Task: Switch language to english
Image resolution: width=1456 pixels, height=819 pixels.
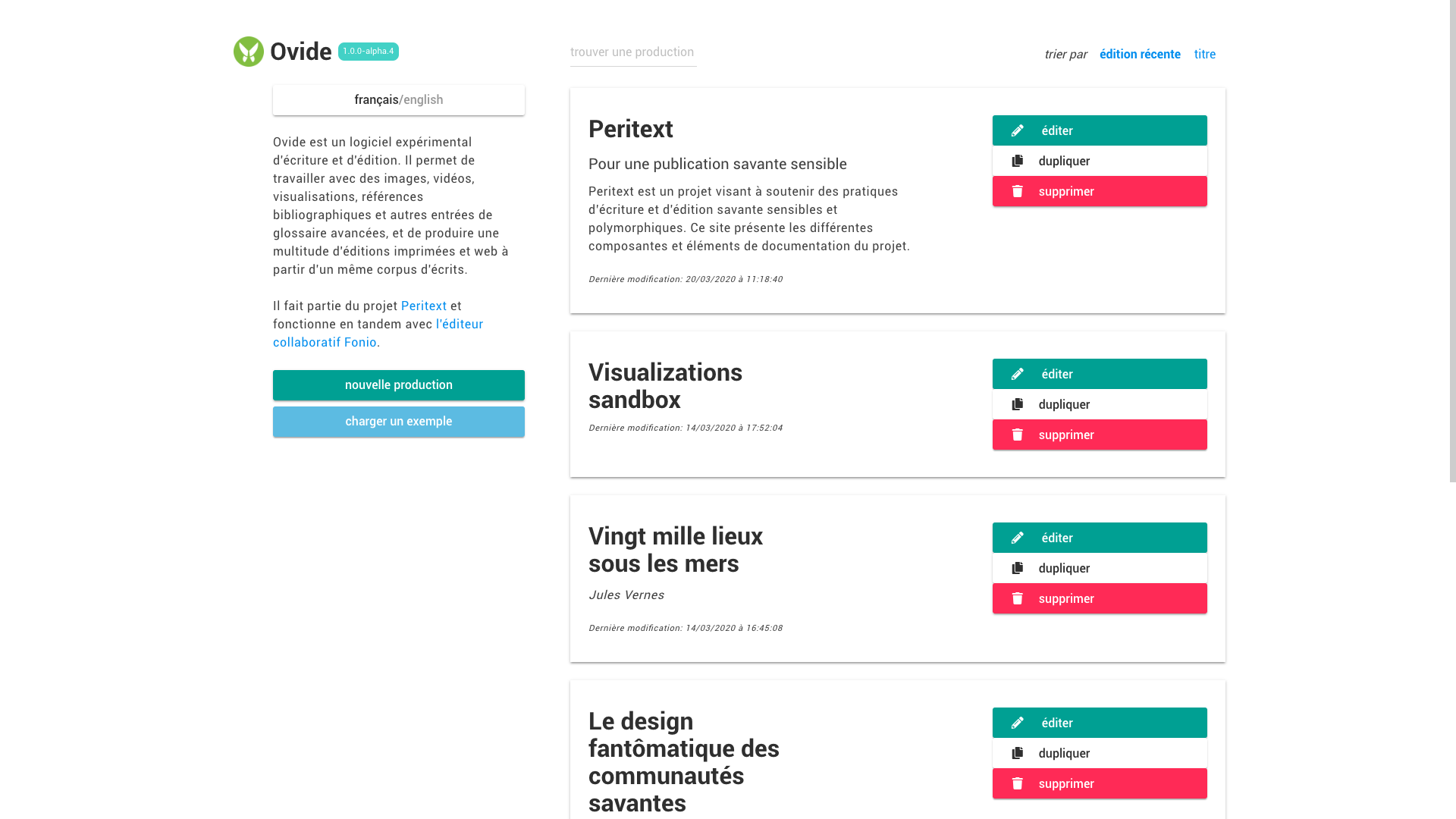Action: click(x=423, y=99)
